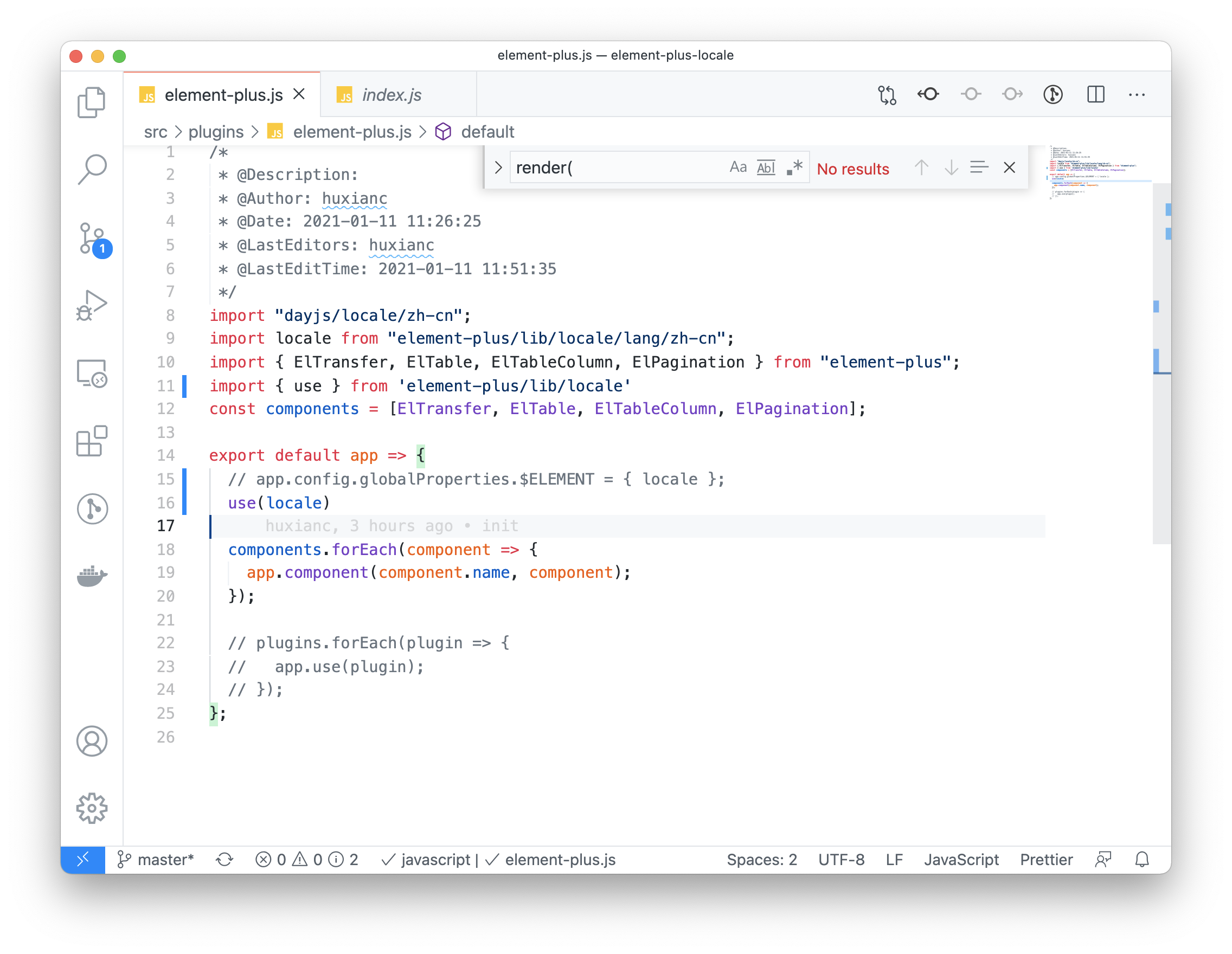Viewport: 1232px width, 954px height.
Task: Toggle match case in the find widget
Action: point(738,167)
